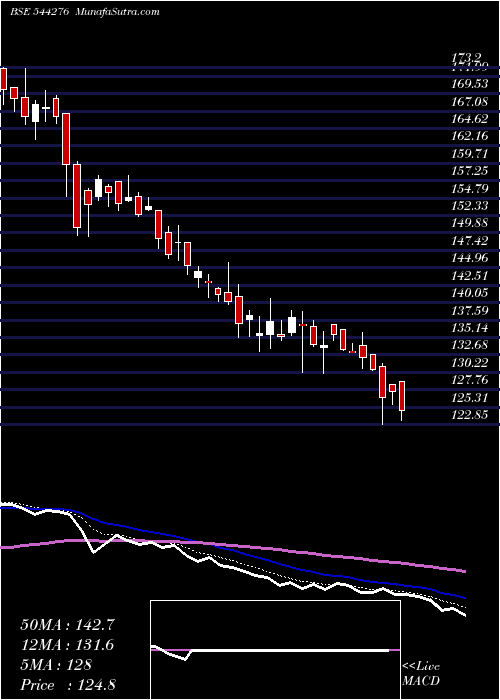Click the 147.42 price axis label
Screen dimensions: 500x700
click(470, 242)
